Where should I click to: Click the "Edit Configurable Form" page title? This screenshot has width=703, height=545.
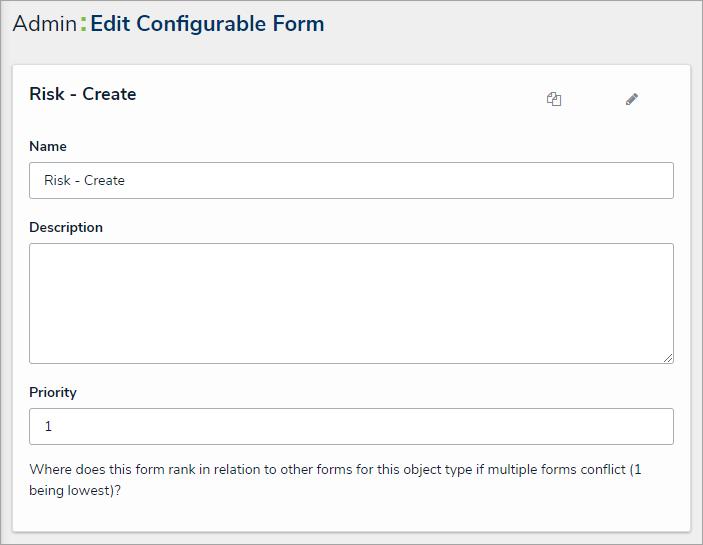pos(207,24)
